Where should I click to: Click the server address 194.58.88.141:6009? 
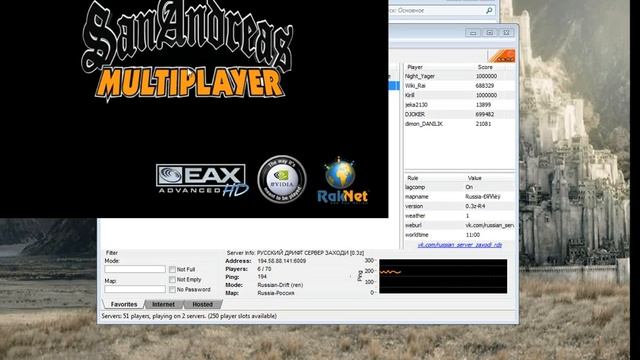point(282,261)
